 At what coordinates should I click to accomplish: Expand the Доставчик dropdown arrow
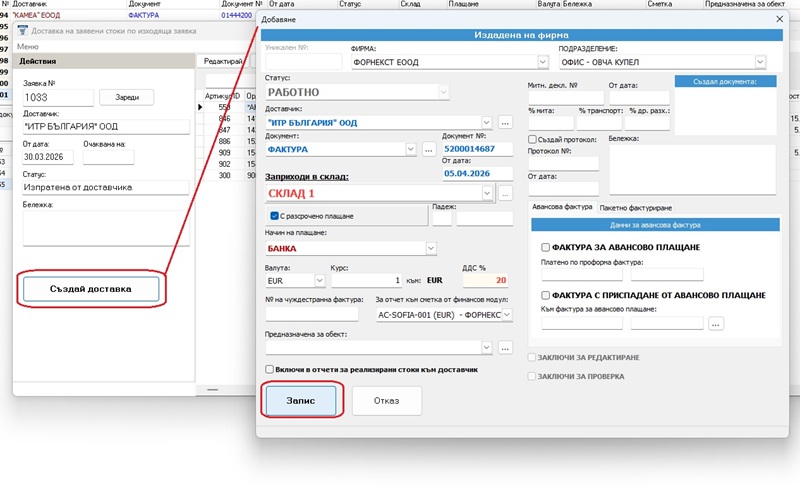point(486,122)
